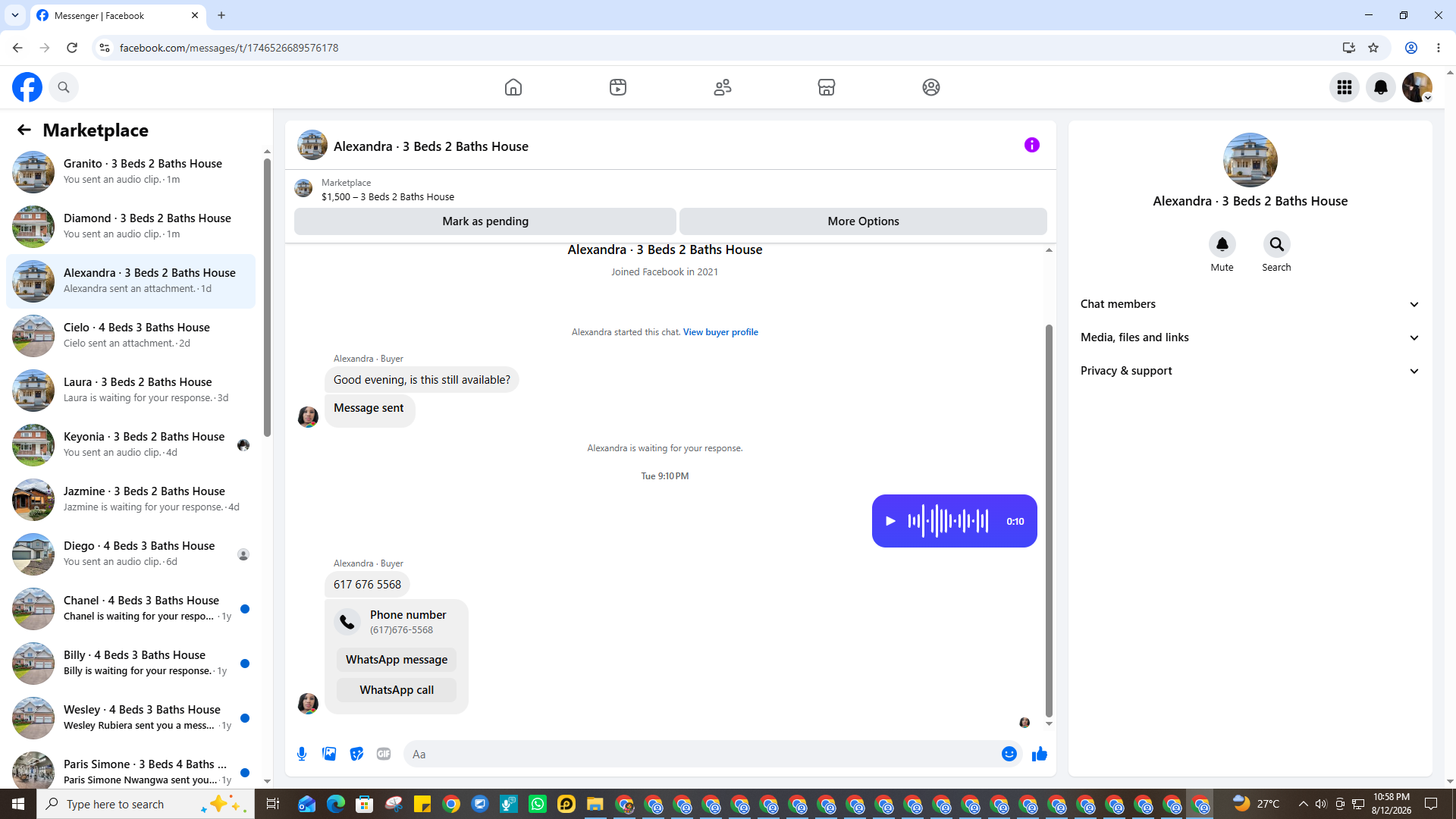
Task: Expand Privacy & support section
Action: [1250, 371]
